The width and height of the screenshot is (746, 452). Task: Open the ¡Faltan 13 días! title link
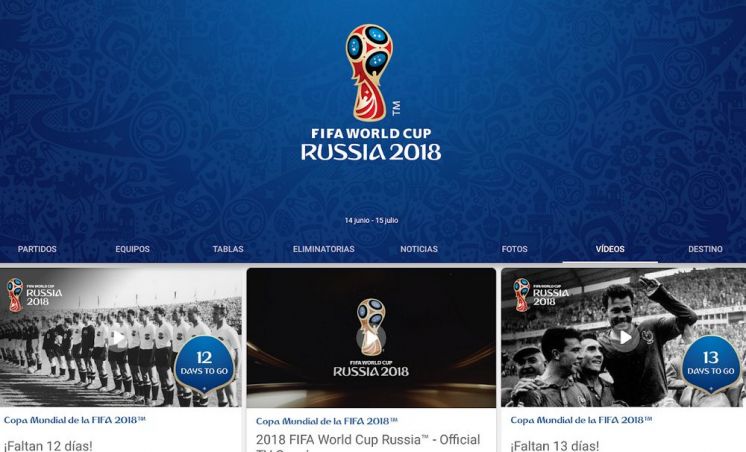tap(555, 446)
